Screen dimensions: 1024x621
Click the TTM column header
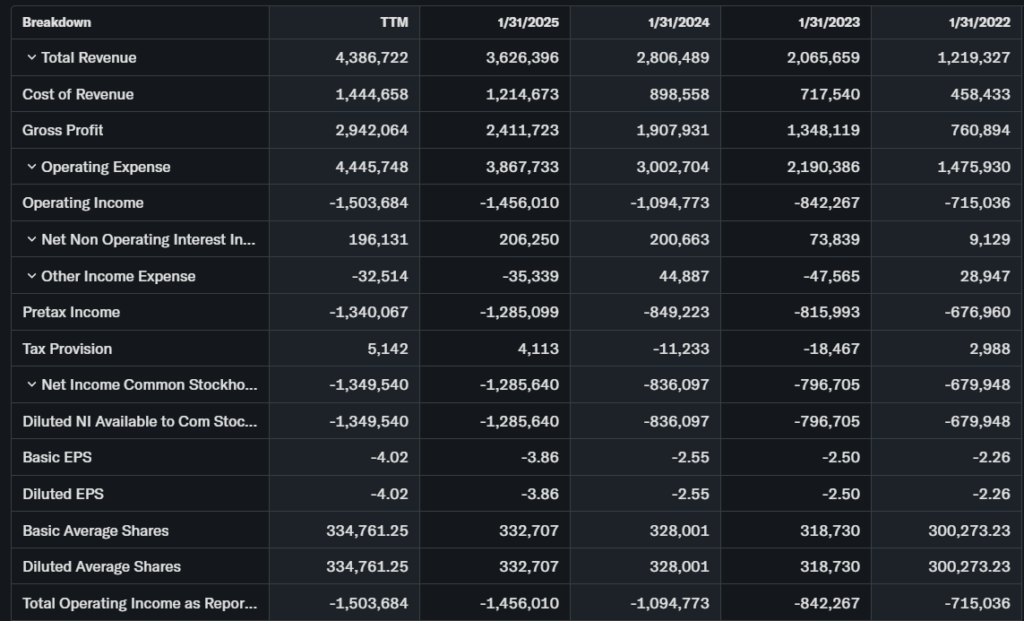393,22
